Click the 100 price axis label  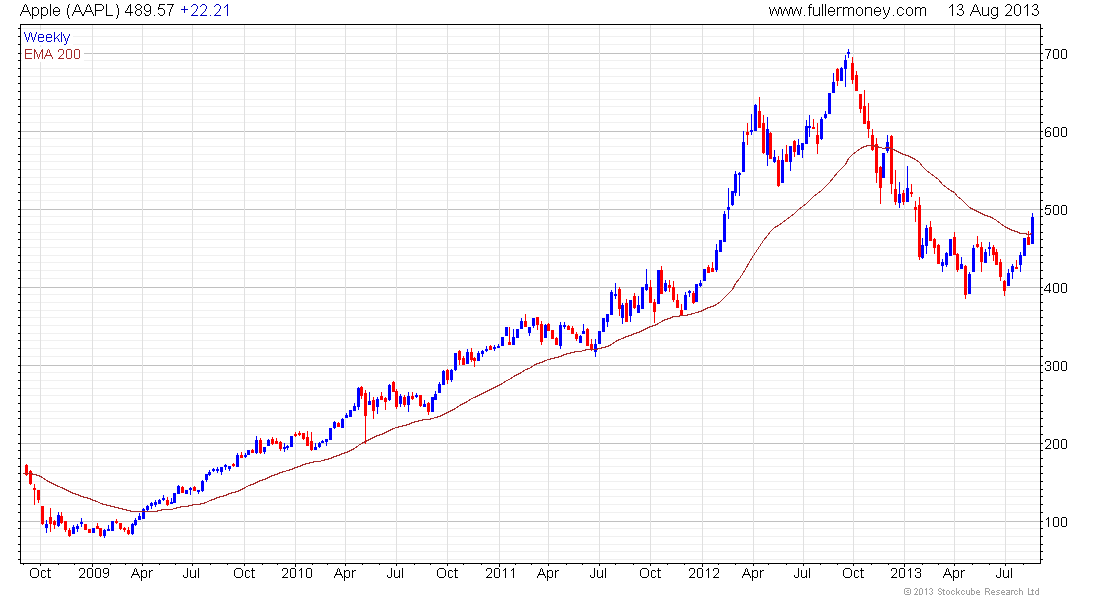[x=1055, y=521]
